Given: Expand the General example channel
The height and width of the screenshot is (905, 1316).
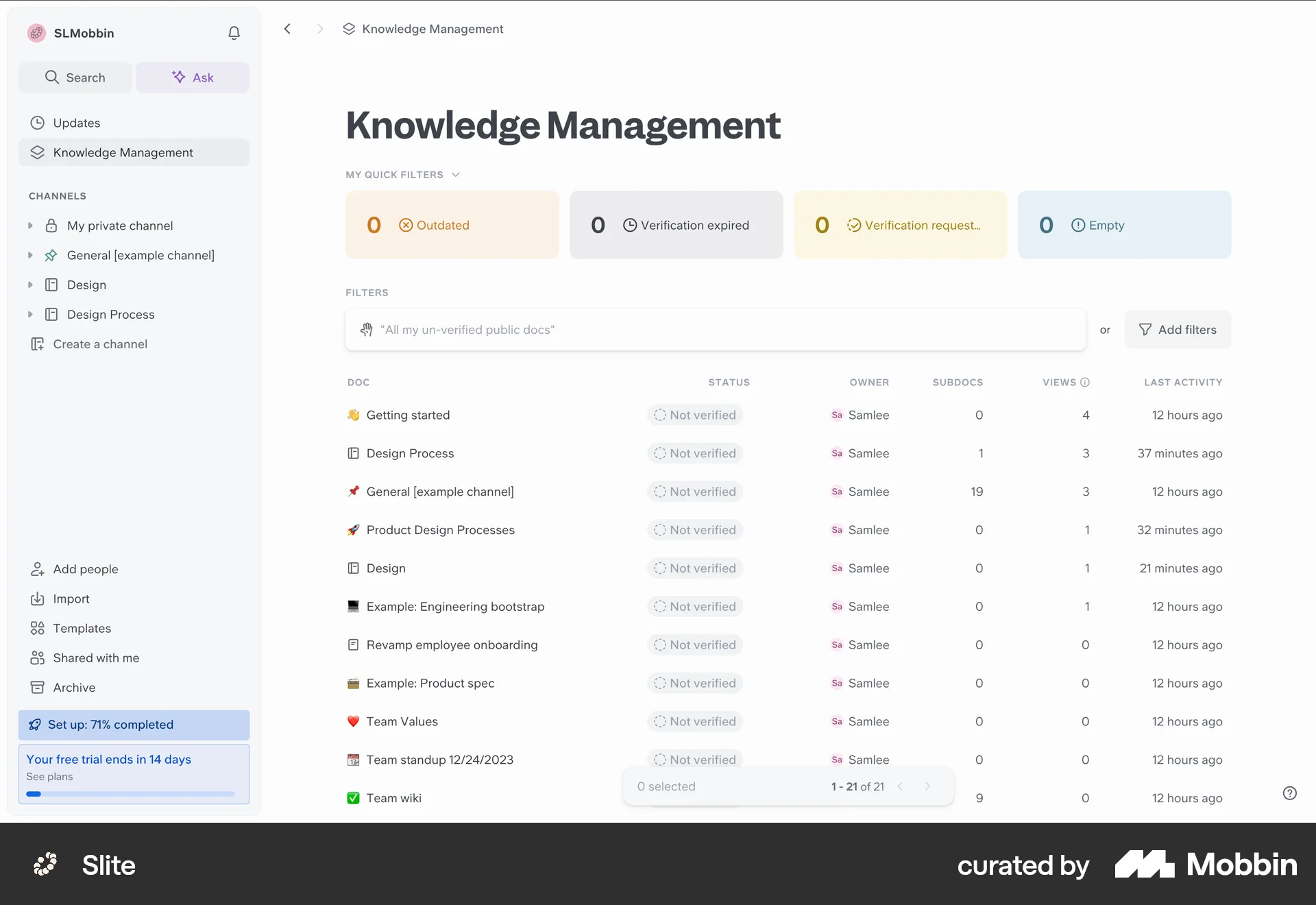Looking at the screenshot, I should point(30,255).
